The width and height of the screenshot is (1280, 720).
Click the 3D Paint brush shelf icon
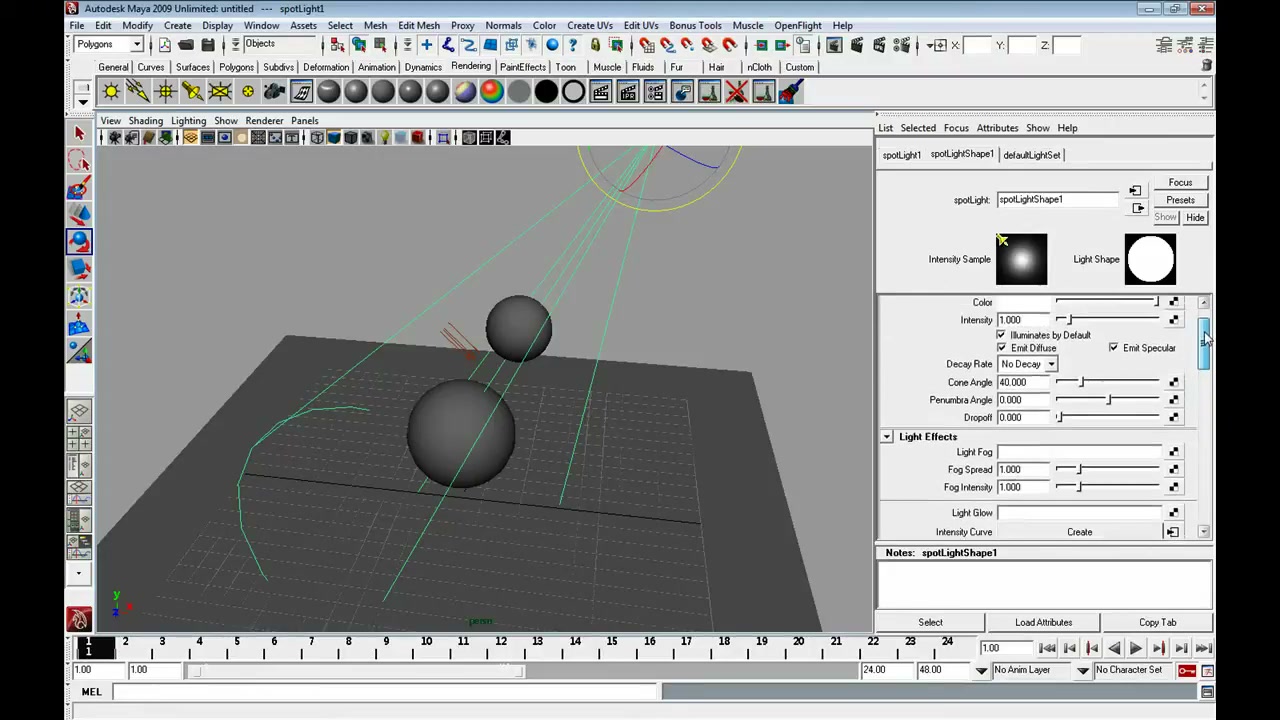pos(790,92)
